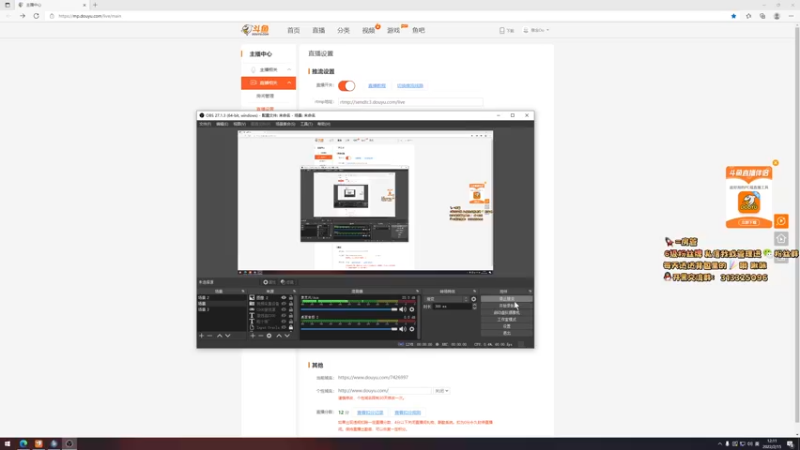
Task: Mute the first audio track with the speaker icon
Action: pos(403,309)
